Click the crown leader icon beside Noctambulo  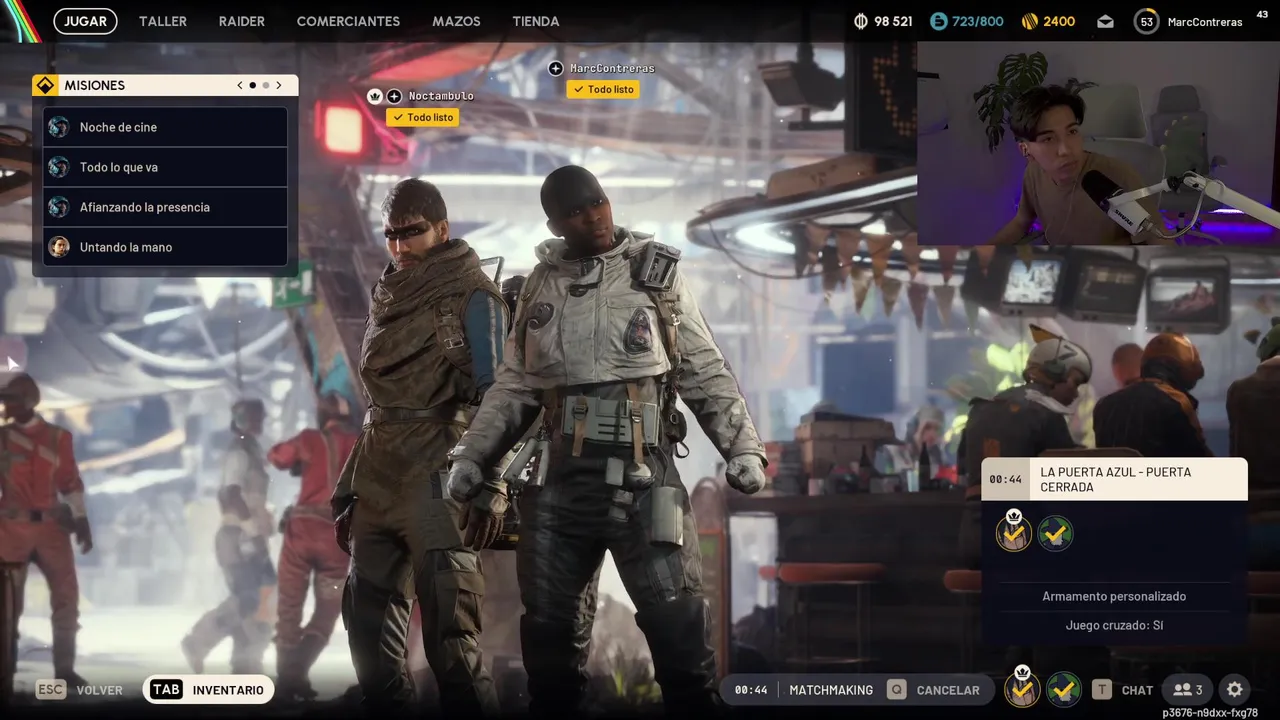coord(376,96)
